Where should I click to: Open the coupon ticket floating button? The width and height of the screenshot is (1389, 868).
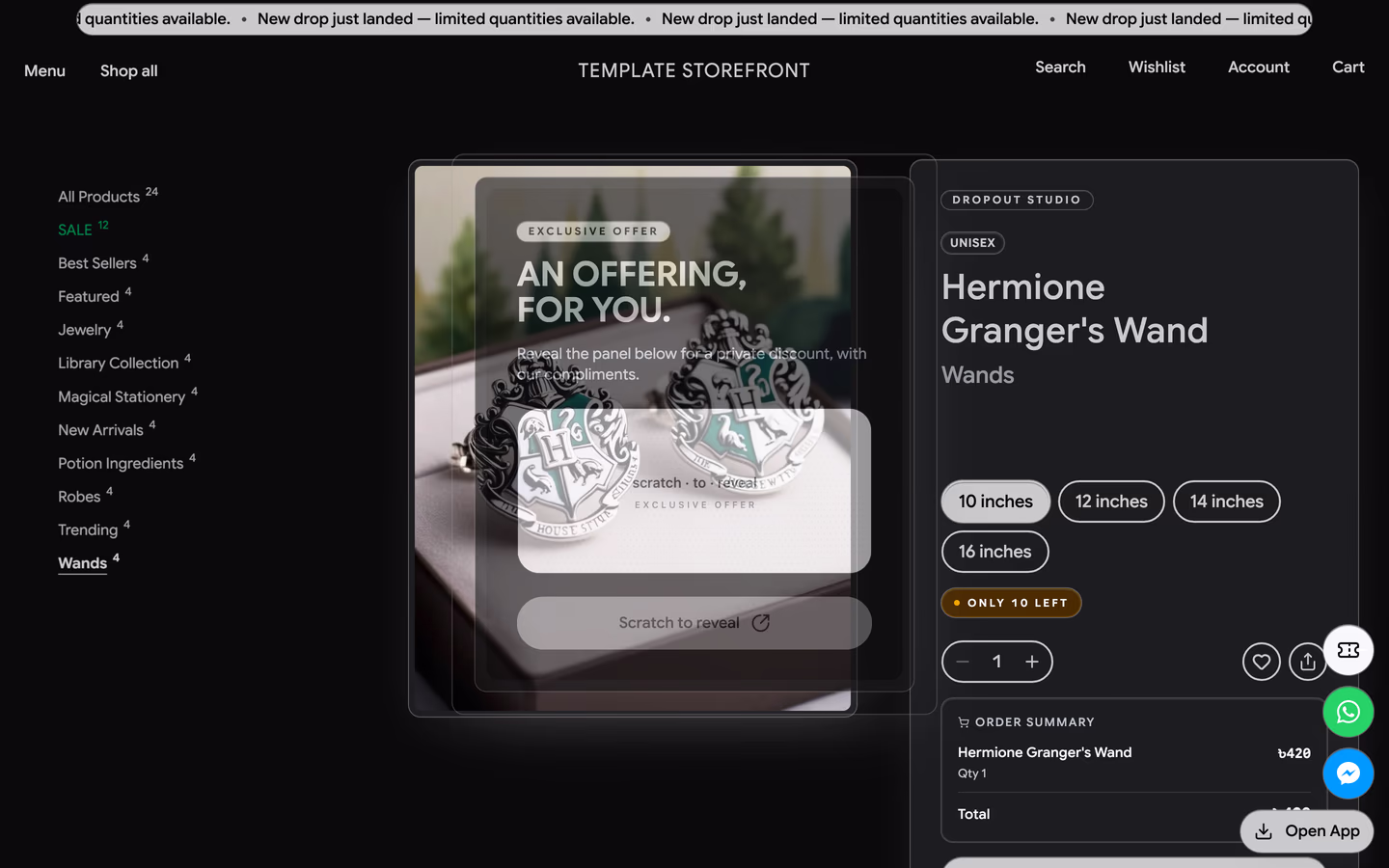1348,650
